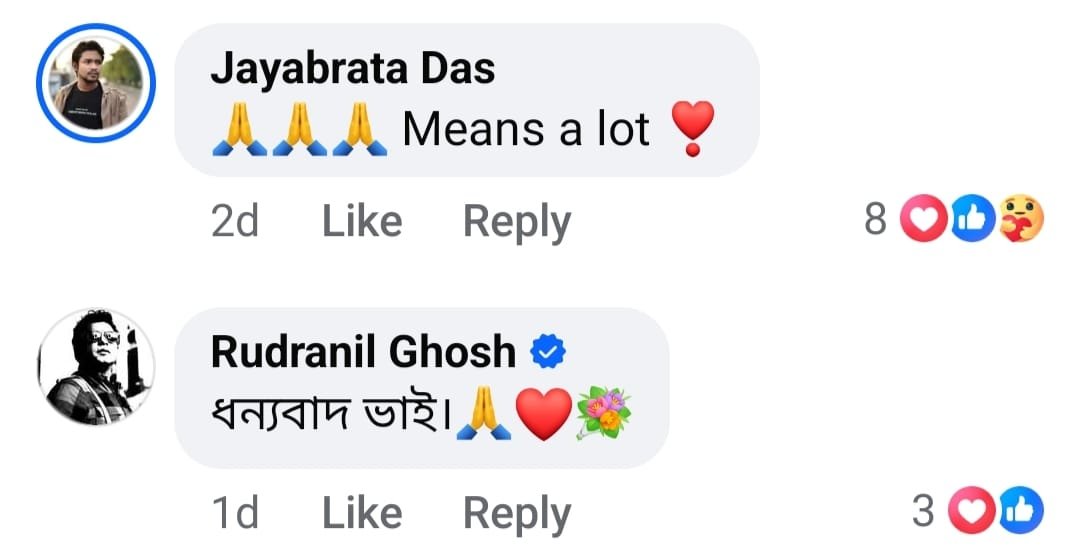Screen dimensions: 1080x547
Task: Click the verified badge beside Rudranil Ghosh
Action: (548, 351)
